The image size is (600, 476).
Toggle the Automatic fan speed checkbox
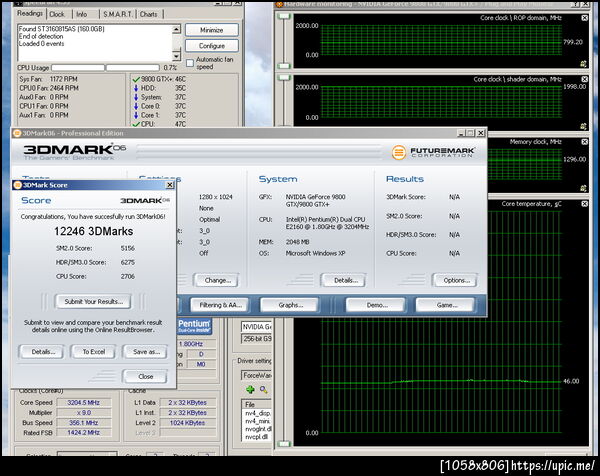click(190, 63)
